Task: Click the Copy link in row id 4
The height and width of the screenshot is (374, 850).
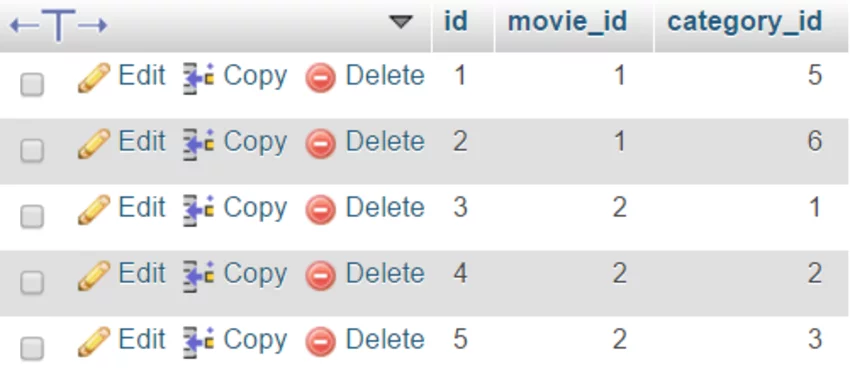Action: 255,274
